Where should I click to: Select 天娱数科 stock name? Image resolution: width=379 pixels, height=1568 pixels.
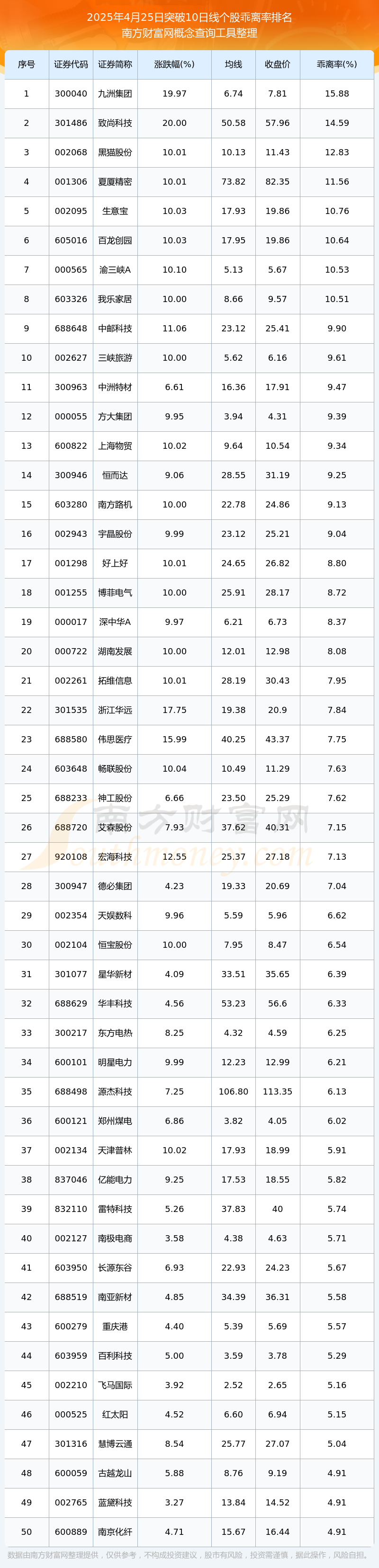(115, 916)
